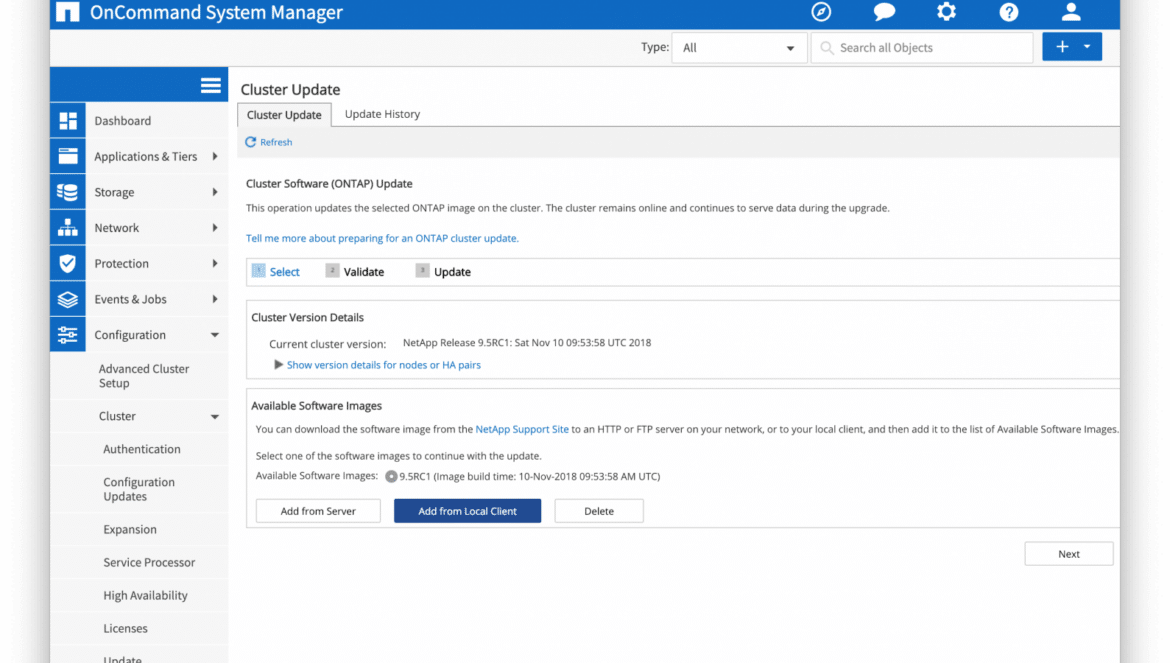
Task: Click step 1 Select number icon
Action: click(258, 271)
